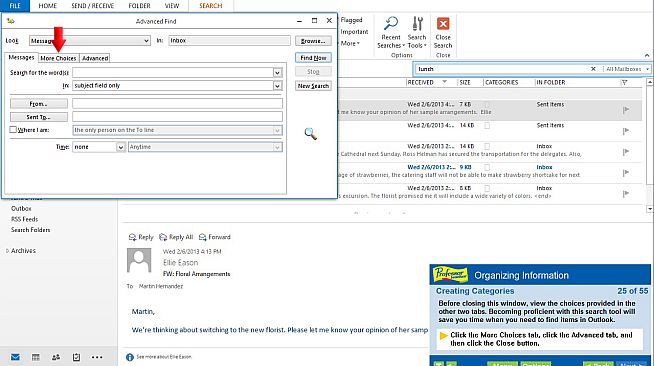Switch to the Advanced tab in Advanced Find
This screenshot has height=366, width=654.
[x=95, y=58]
